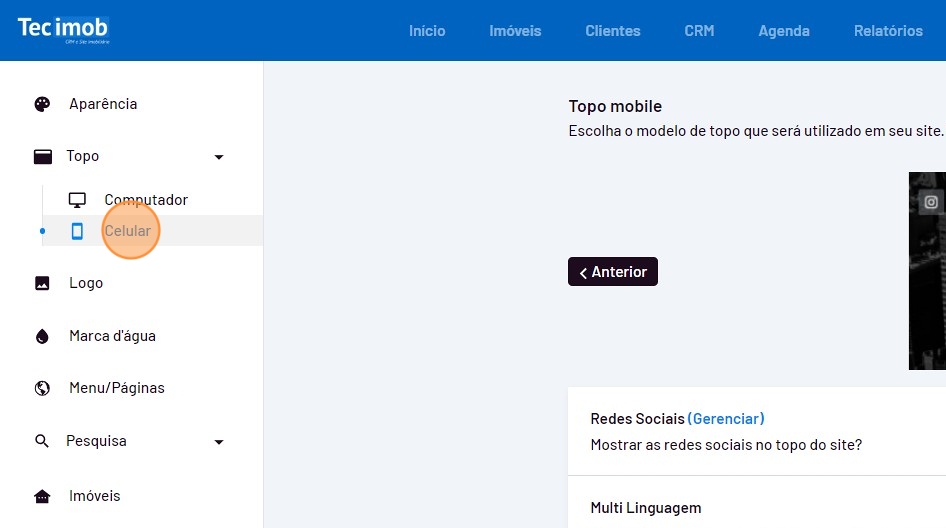Click the Menu/Páginas globe icon
The image size is (946, 528).
click(x=42, y=388)
